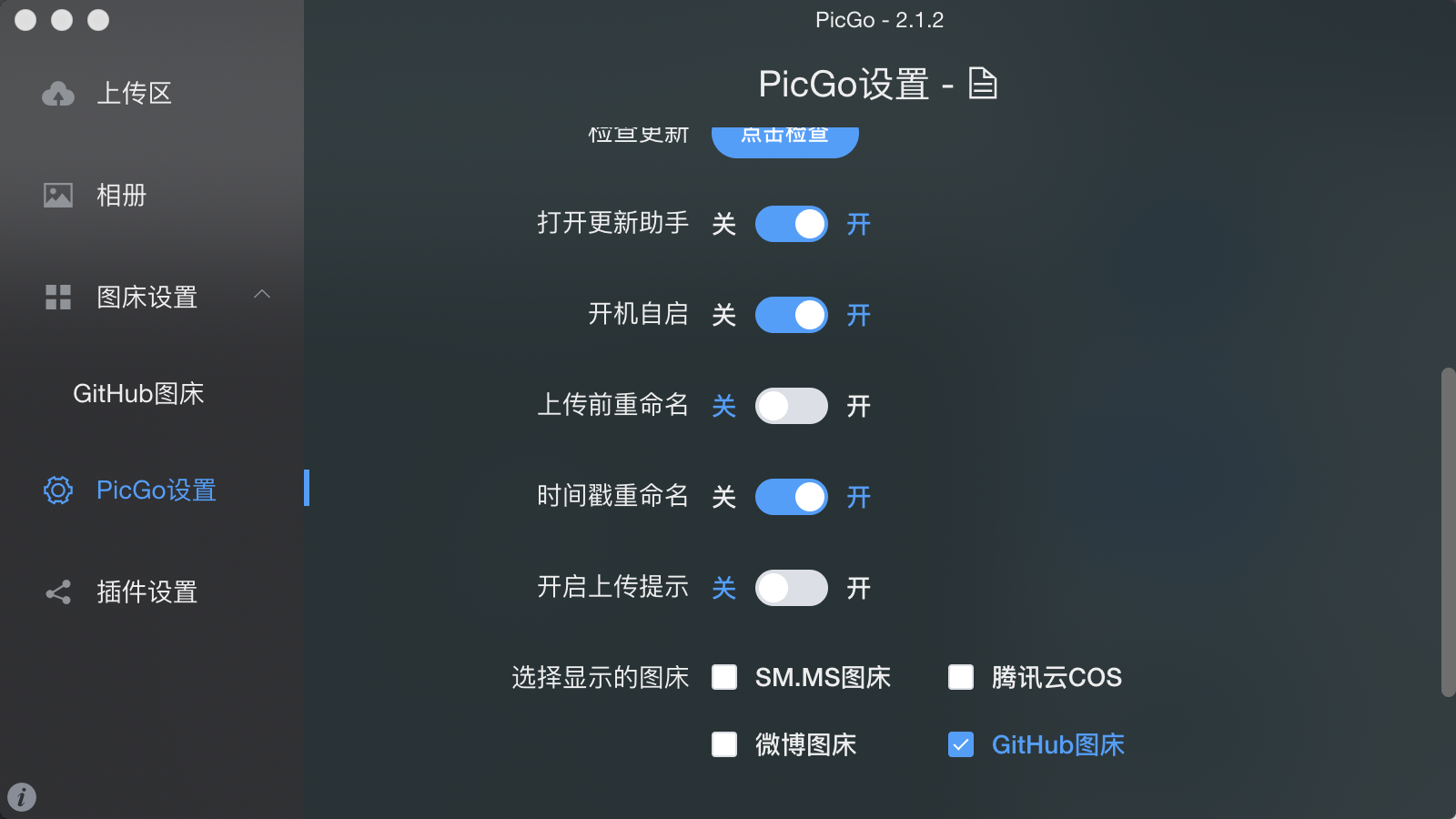Screen dimensions: 1456x819
Task: Click the cloud upload icon in sidebar
Action: coord(58,94)
